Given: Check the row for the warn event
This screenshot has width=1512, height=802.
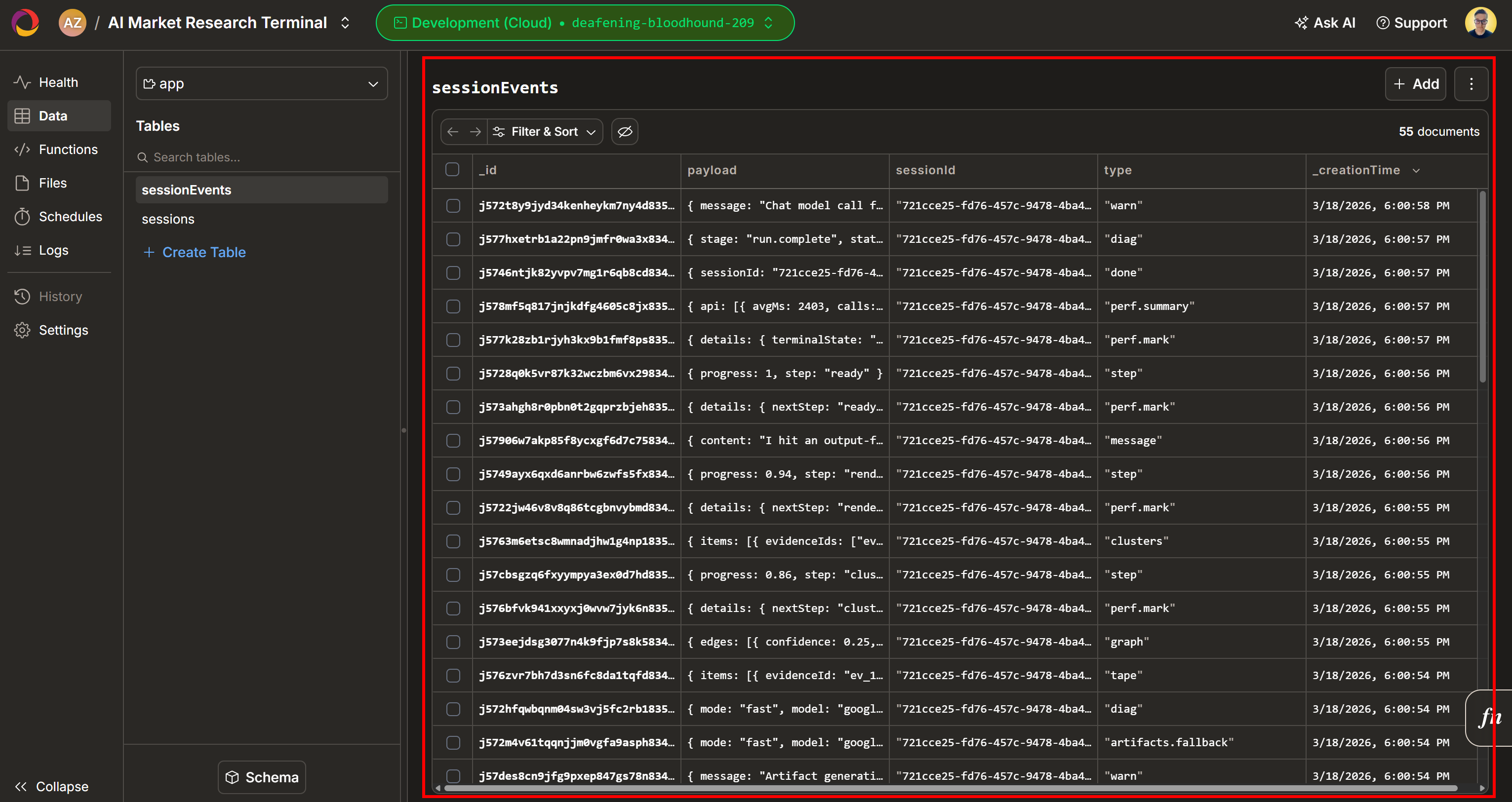Looking at the screenshot, I should (x=452, y=205).
